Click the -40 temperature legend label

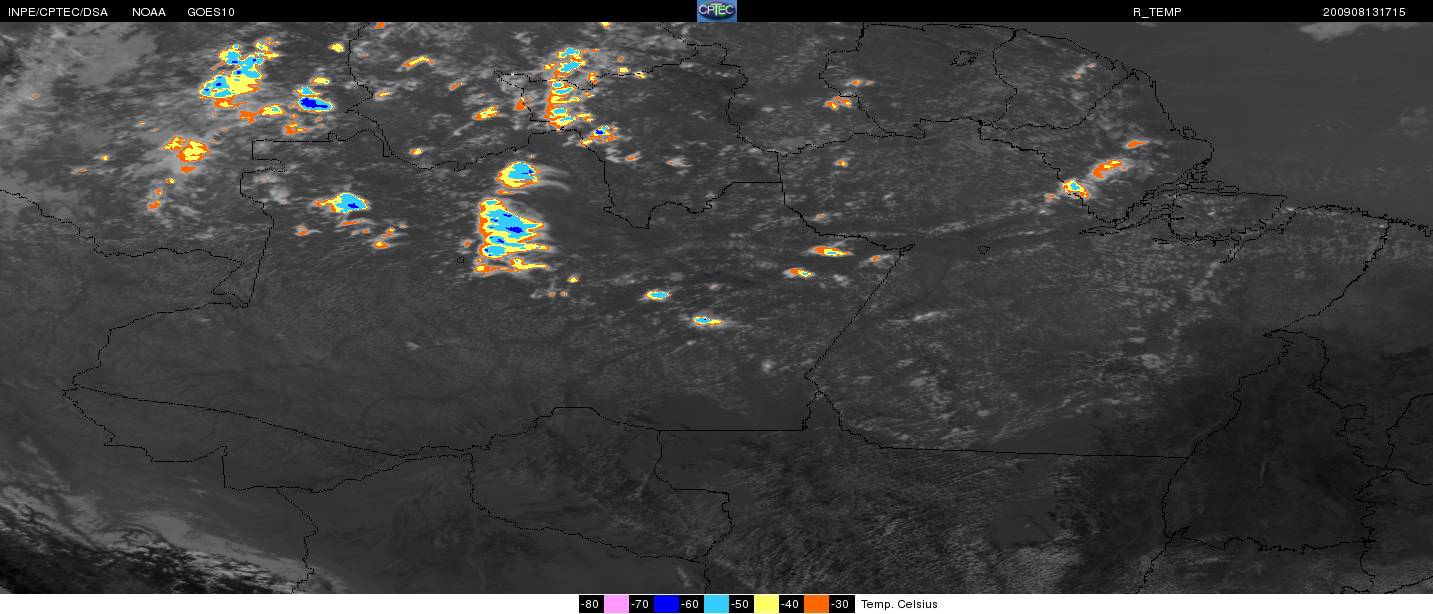pos(791,604)
